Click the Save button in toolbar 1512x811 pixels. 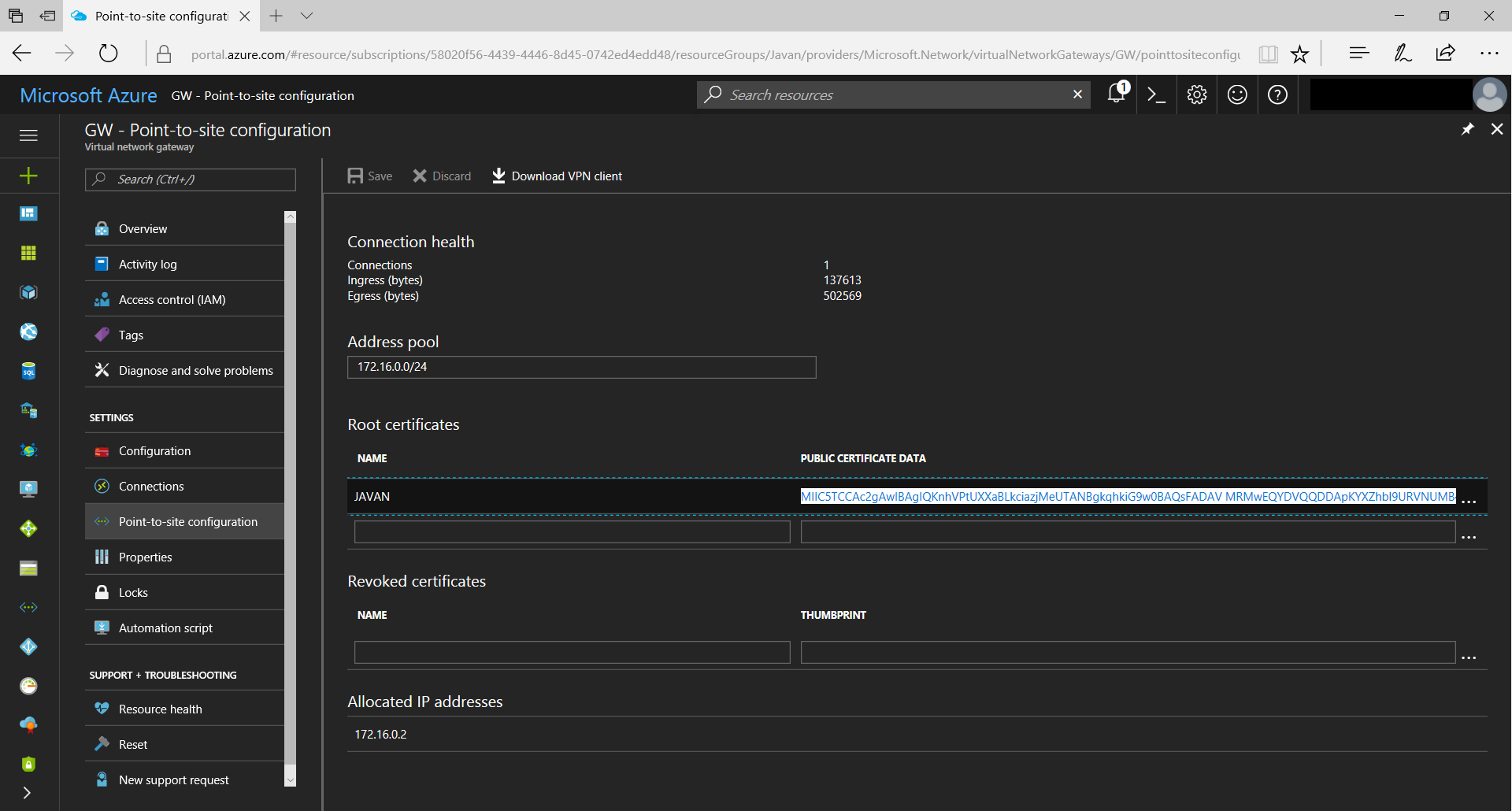[370, 176]
